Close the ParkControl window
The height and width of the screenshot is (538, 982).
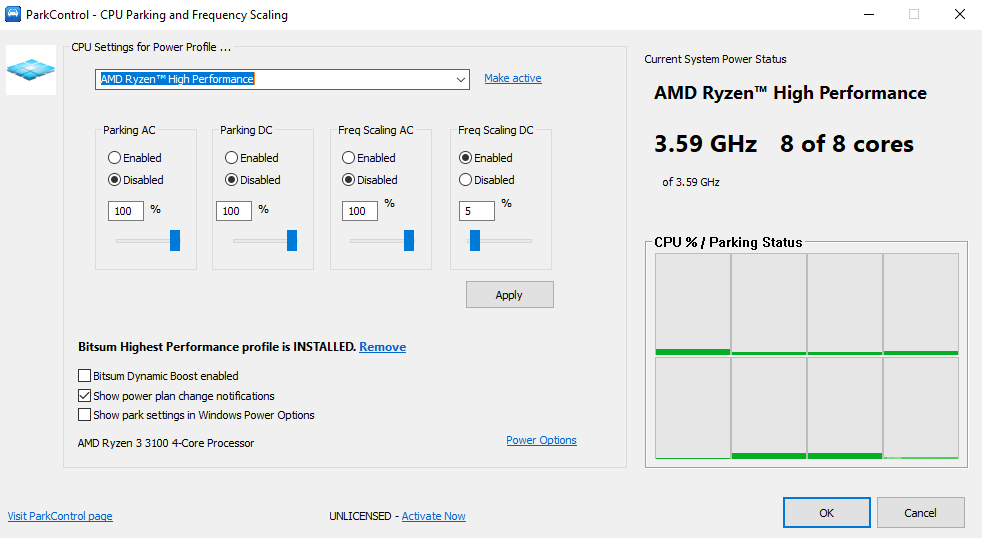coord(959,14)
